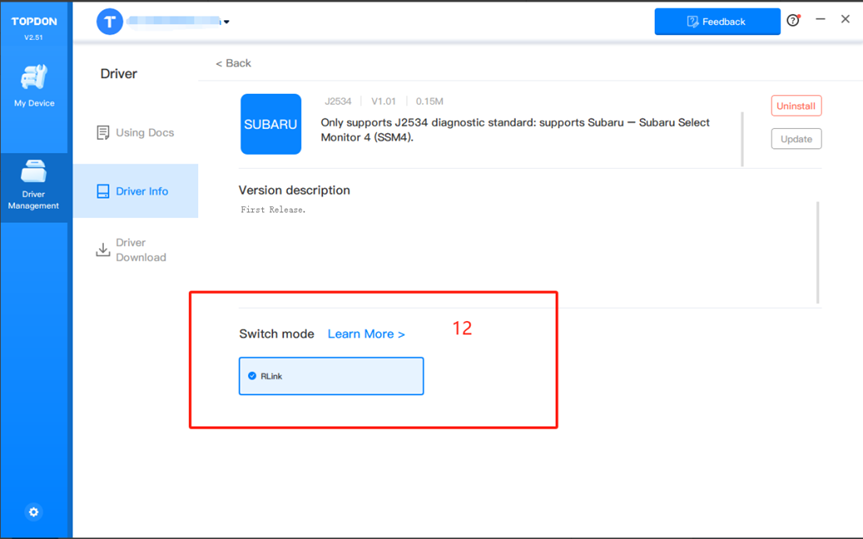Image resolution: width=863 pixels, height=539 pixels.
Task: Click the Subaru driver description text
Action: (515, 130)
